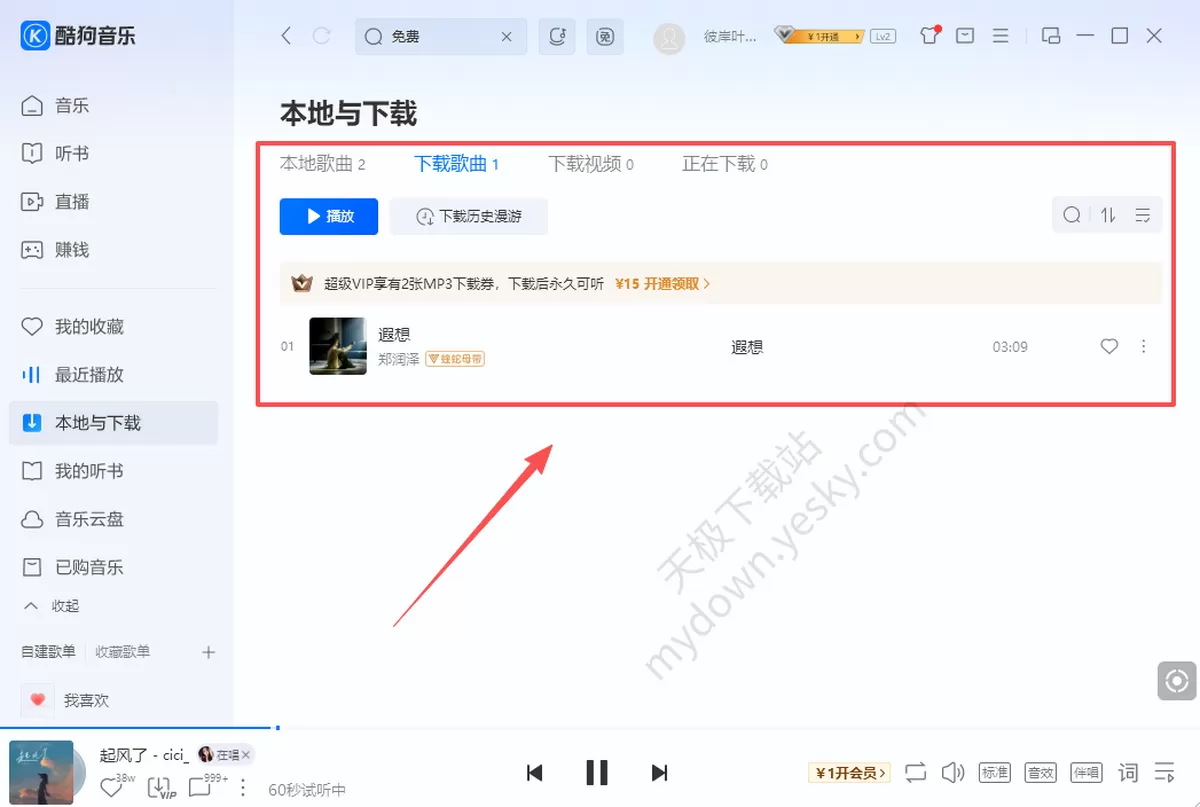Click the username 彼岸叶...

(x=732, y=36)
